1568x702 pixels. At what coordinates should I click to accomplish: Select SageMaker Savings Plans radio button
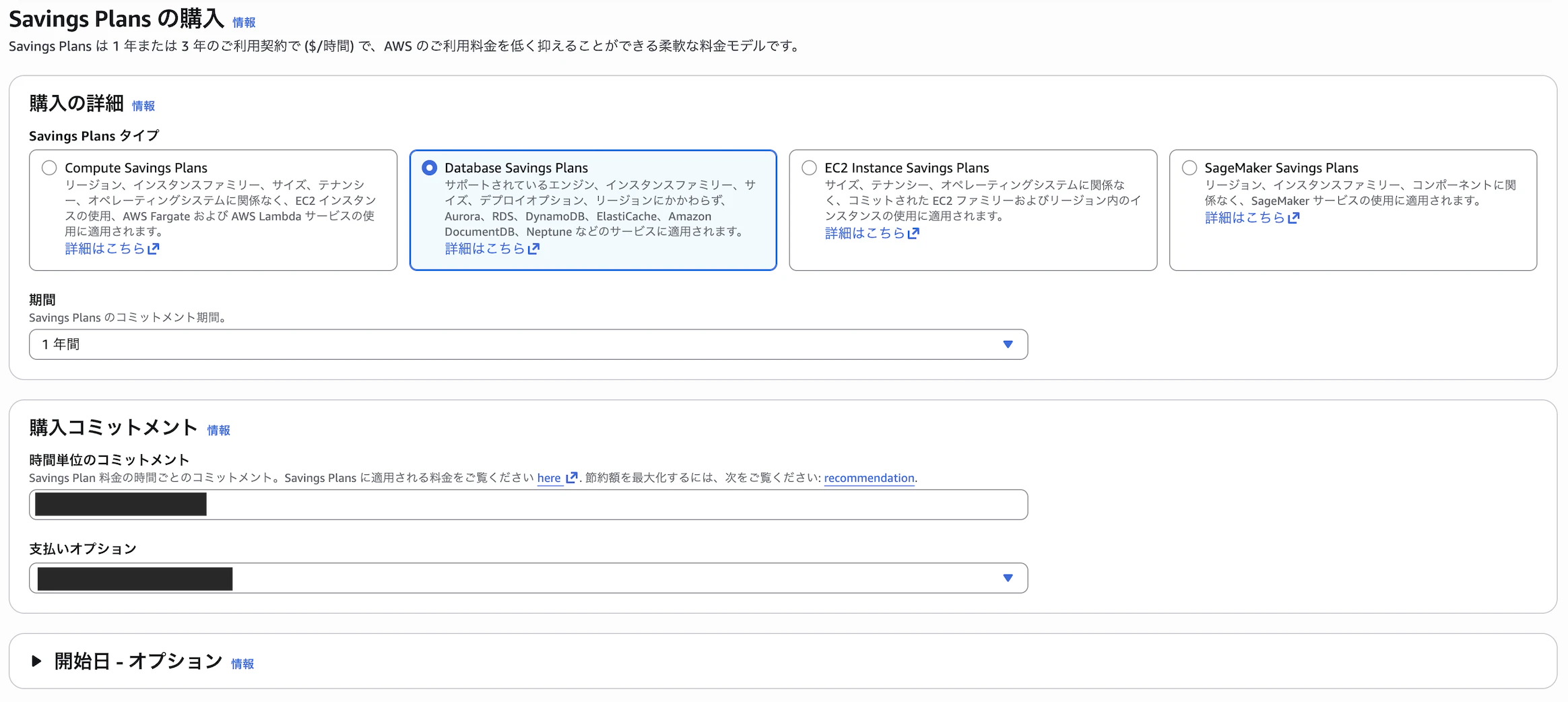coord(1189,168)
